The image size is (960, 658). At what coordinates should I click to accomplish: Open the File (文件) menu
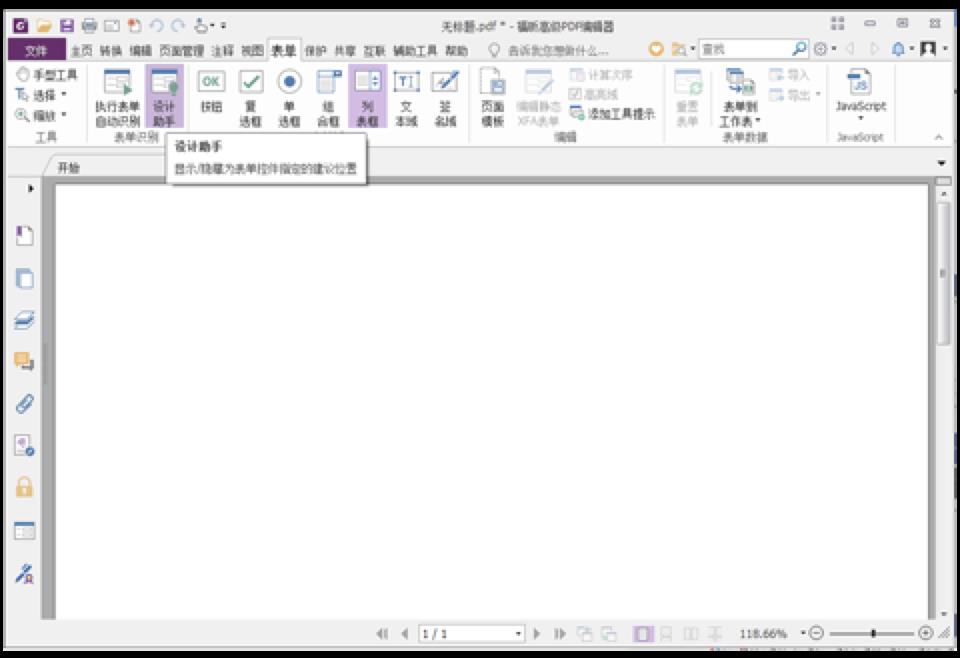pos(36,50)
